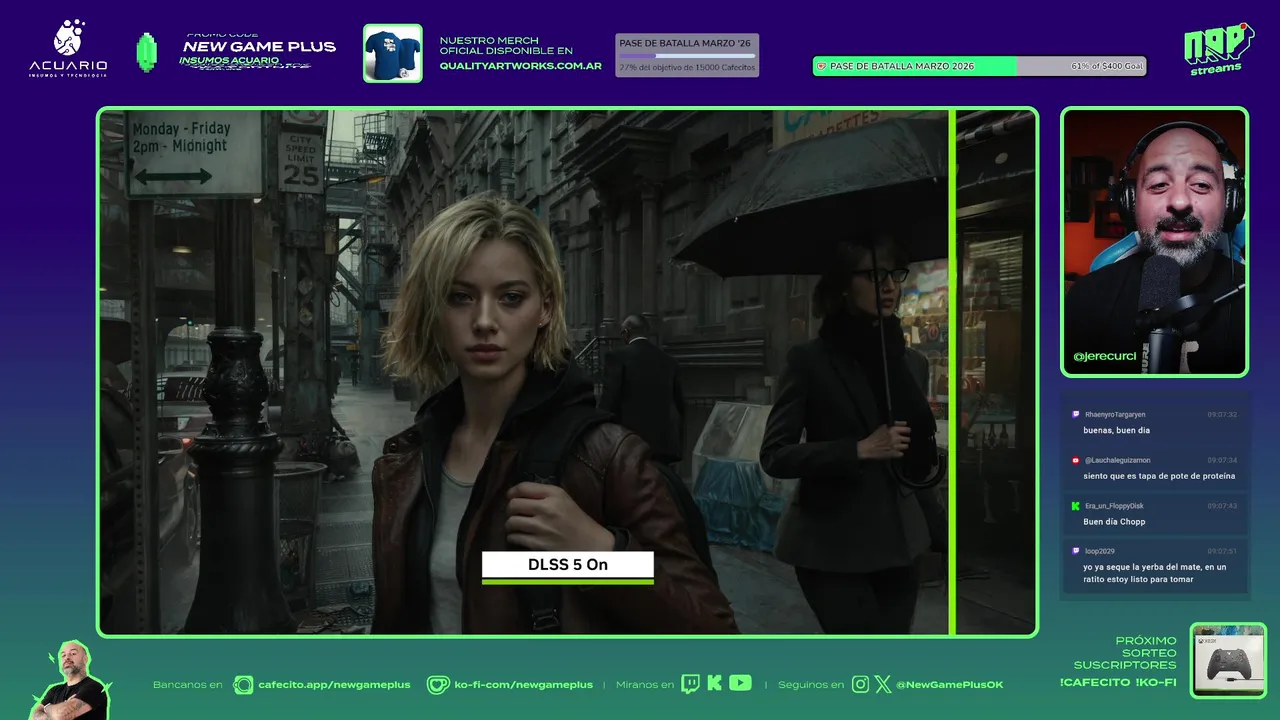Open the merch t-shirt thumbnail

pos(392,53)
